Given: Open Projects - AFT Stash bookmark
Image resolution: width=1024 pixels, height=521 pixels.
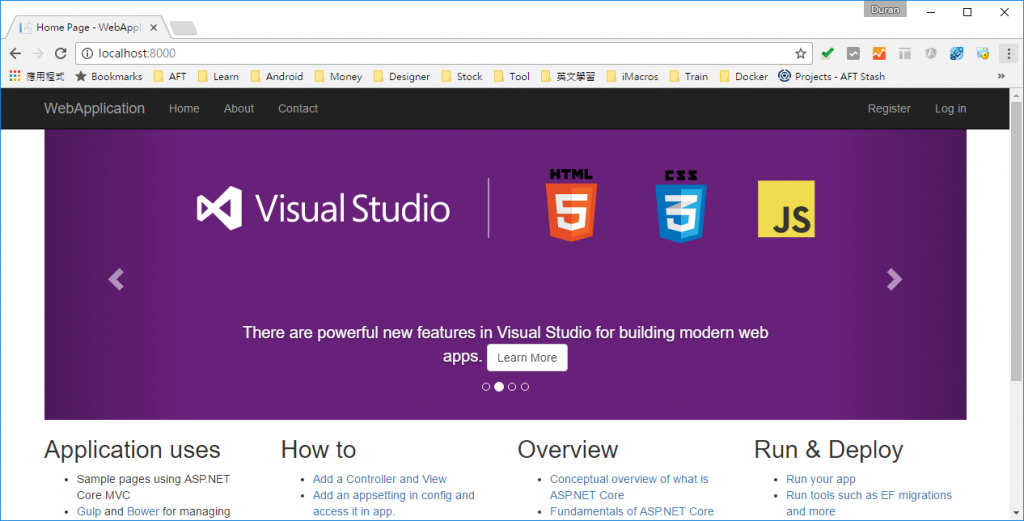Looking at the screenshot, I should (x=831, y=76).
